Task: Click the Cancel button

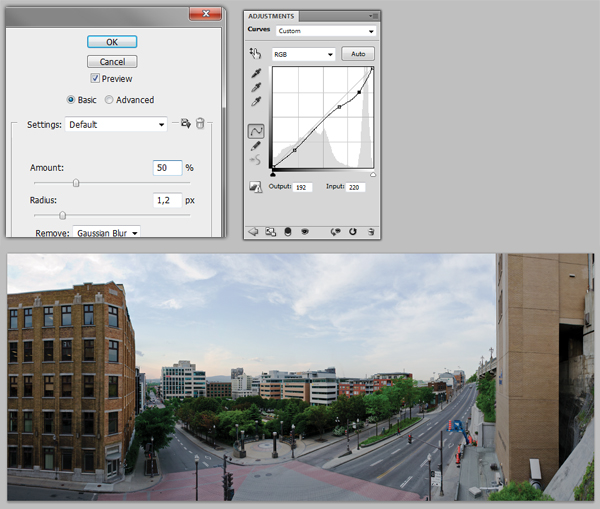Action: click(x=112, y=62)
